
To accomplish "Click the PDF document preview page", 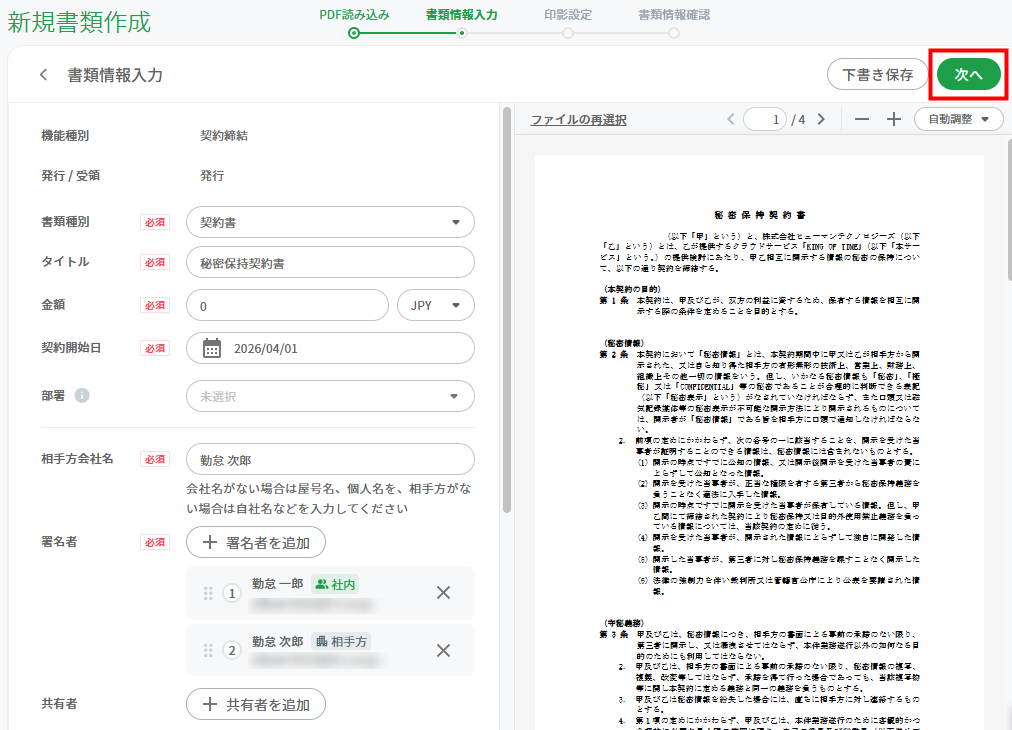I will coord(759,442).
